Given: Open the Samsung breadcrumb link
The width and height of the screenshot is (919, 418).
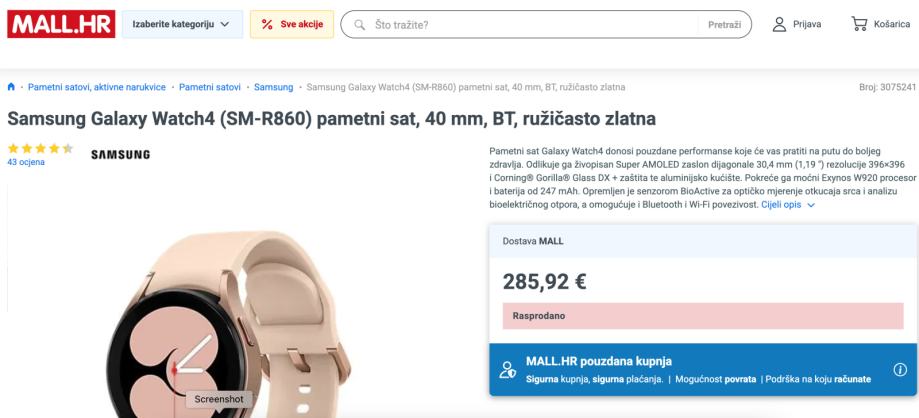Looking at the screenshot, I should click(x=274, y=87).
